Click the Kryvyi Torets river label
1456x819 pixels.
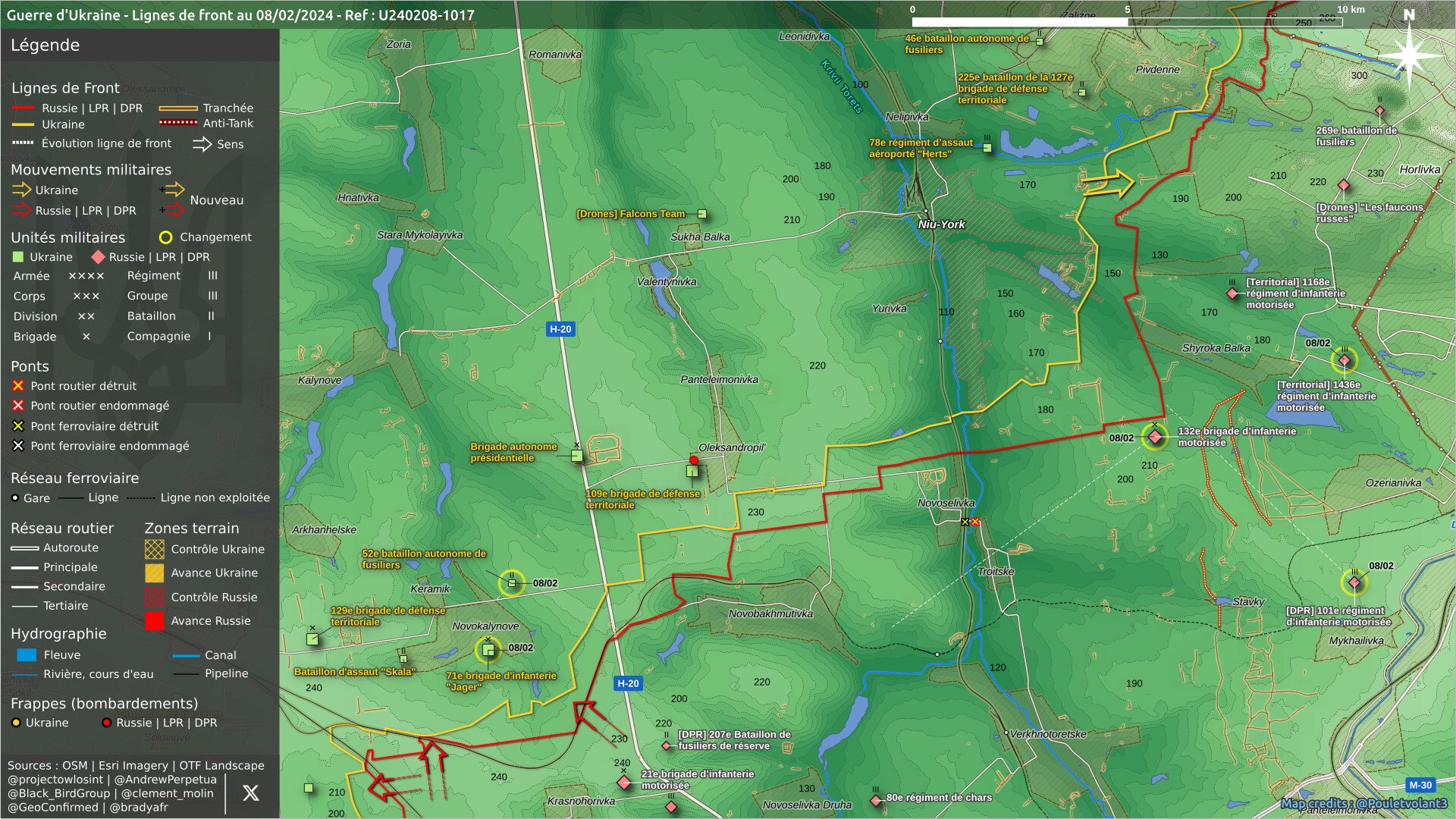coord(842,87)
